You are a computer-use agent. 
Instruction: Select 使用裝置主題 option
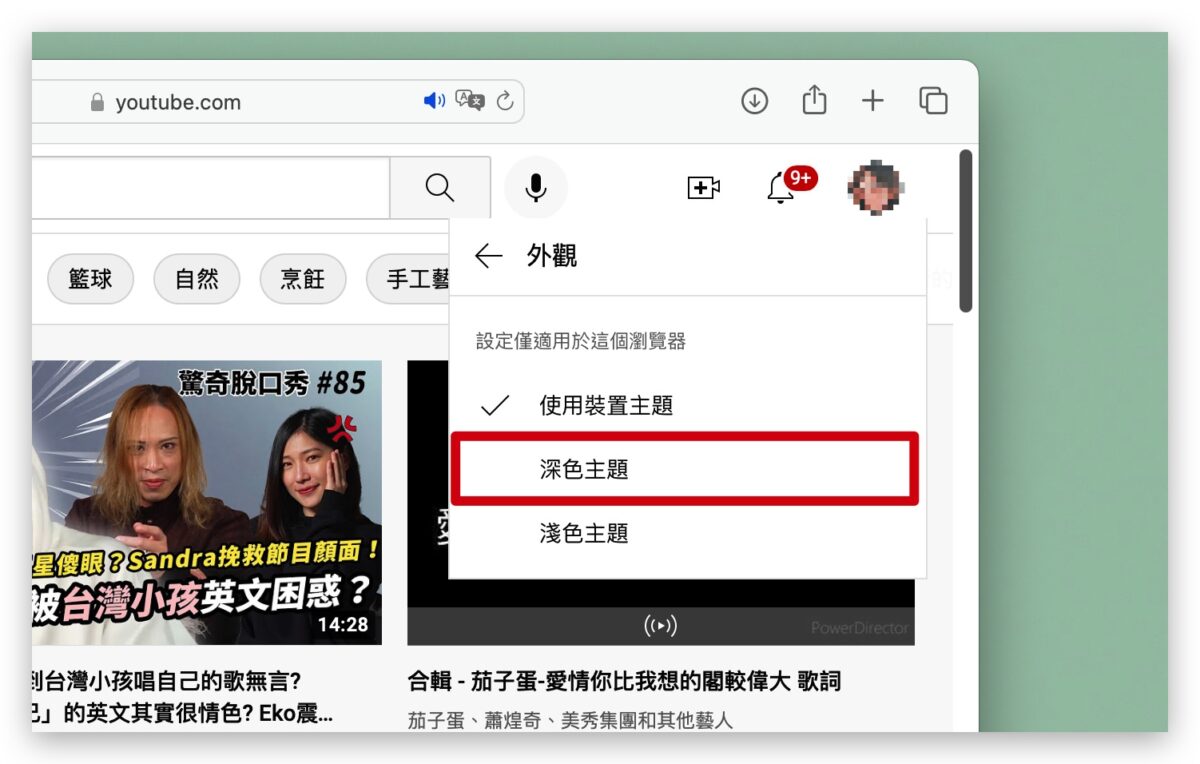coord(688,405)
